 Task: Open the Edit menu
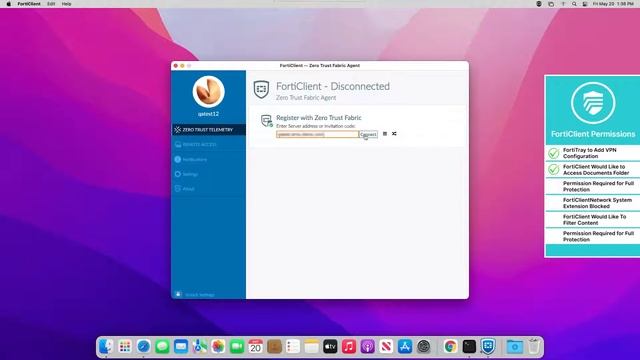51,4
